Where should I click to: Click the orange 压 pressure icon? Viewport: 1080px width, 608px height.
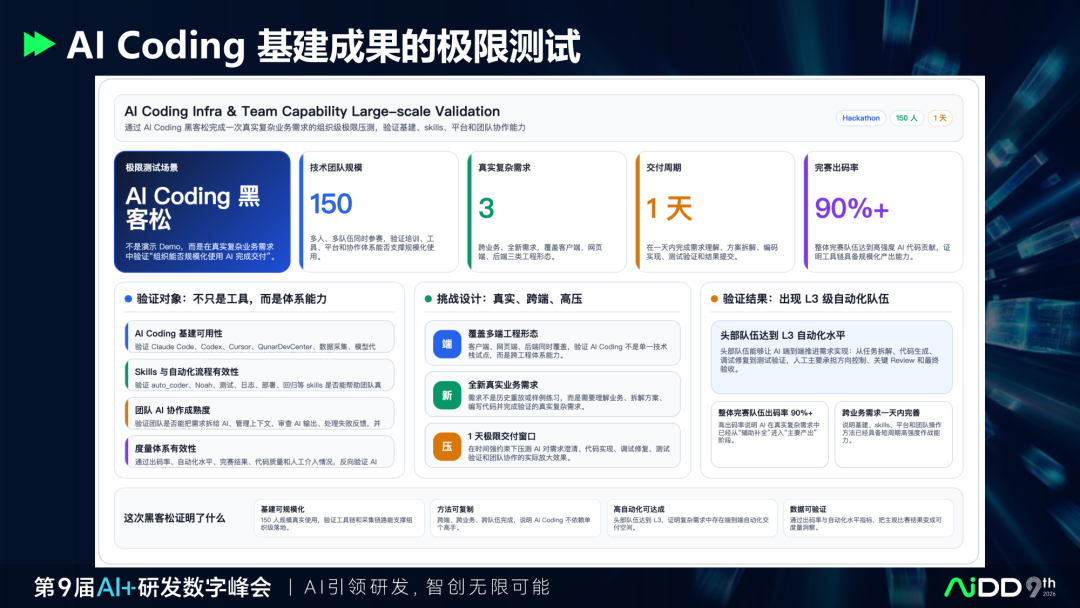click(447, 446)
